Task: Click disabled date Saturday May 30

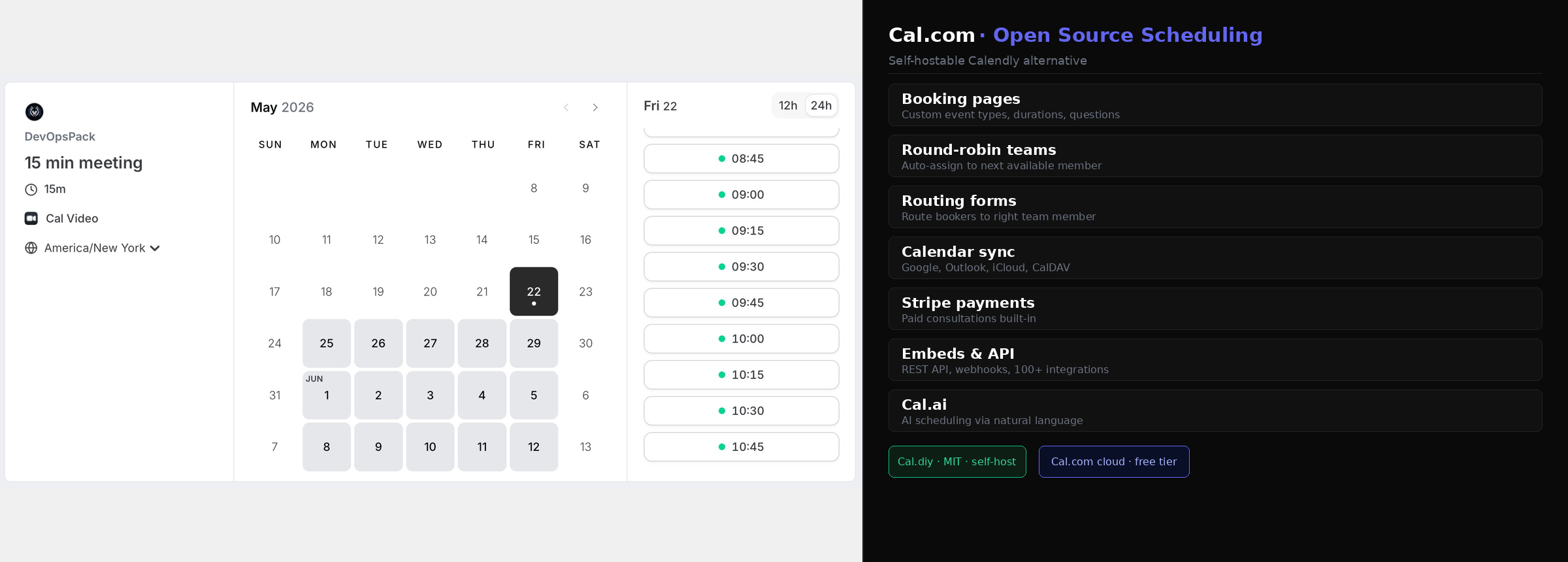Action: [x=585, y=343]
